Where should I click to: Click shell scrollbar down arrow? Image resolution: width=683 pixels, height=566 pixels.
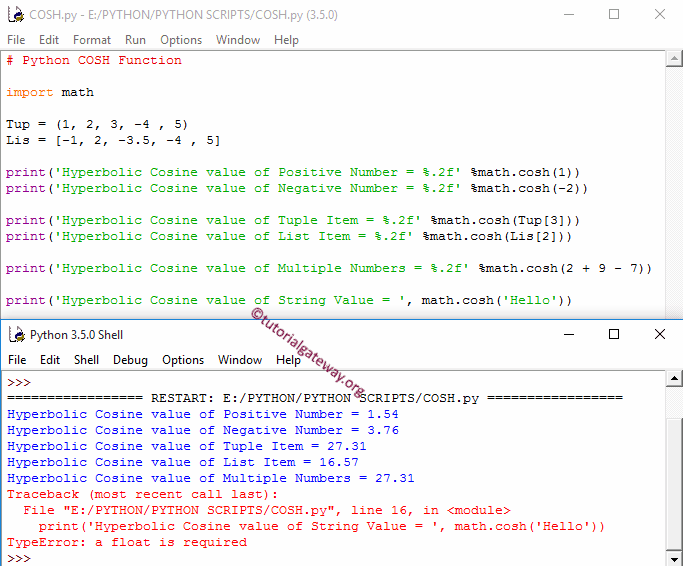coord(674,559)
